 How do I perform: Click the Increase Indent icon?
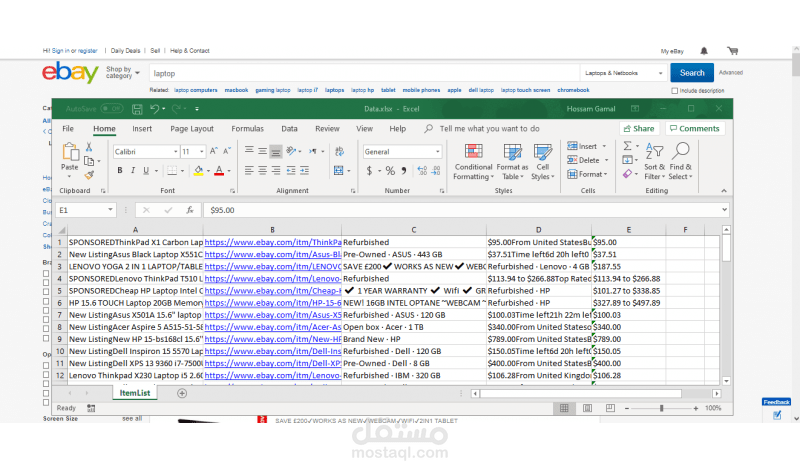point(305,170)
